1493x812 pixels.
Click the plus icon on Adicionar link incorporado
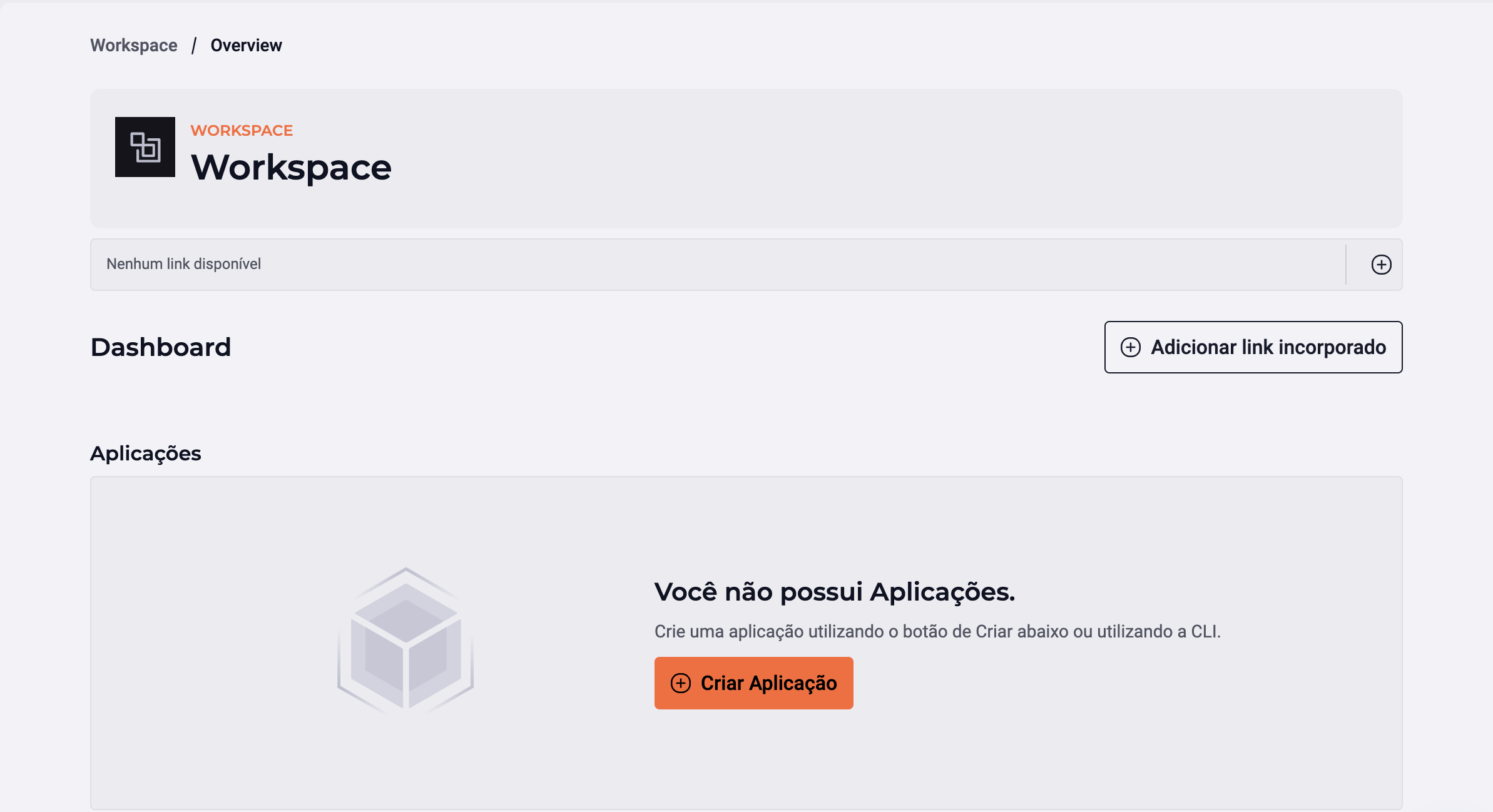[1131, 347]
